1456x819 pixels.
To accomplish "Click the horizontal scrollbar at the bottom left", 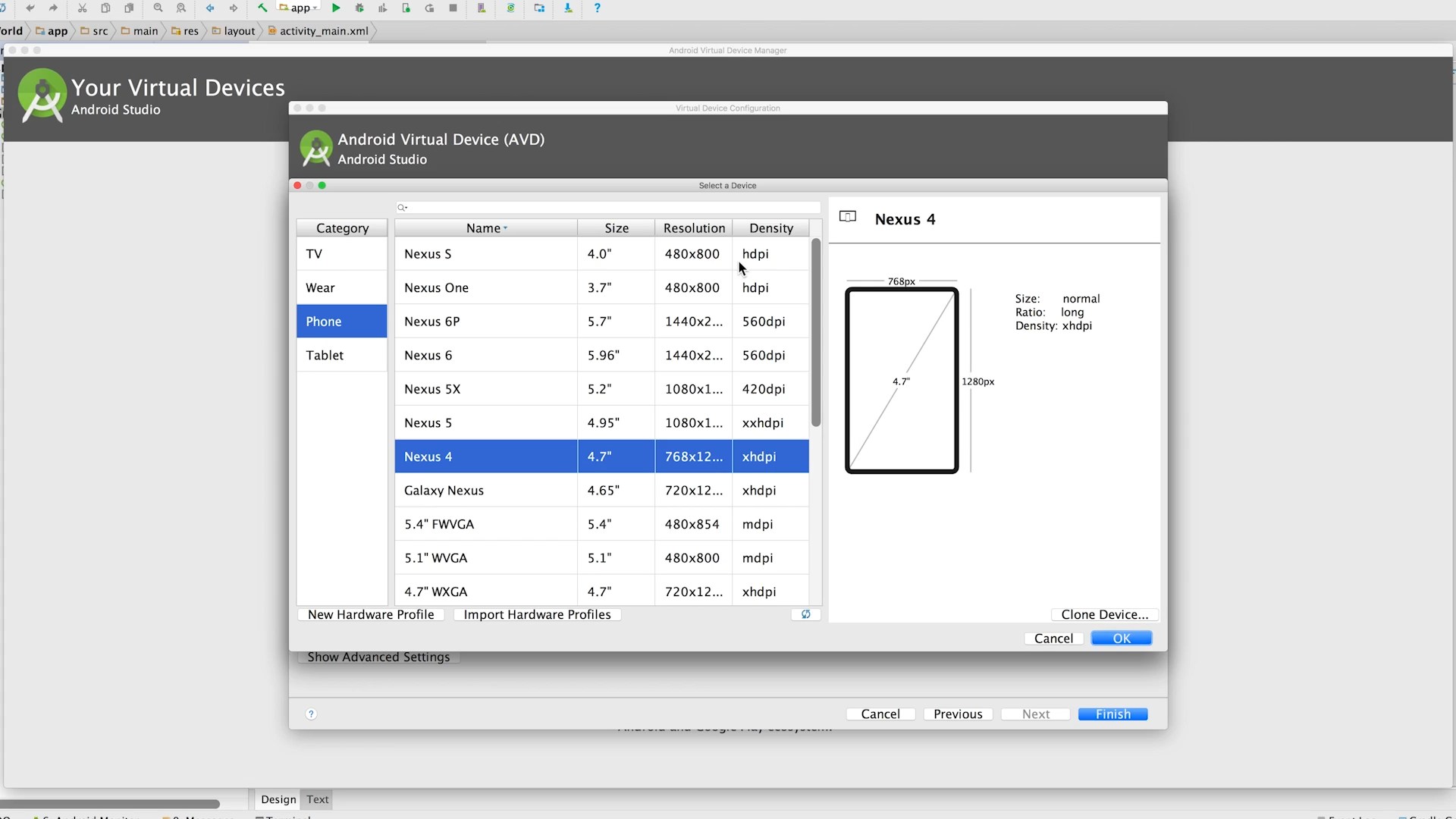I will 110,804.
